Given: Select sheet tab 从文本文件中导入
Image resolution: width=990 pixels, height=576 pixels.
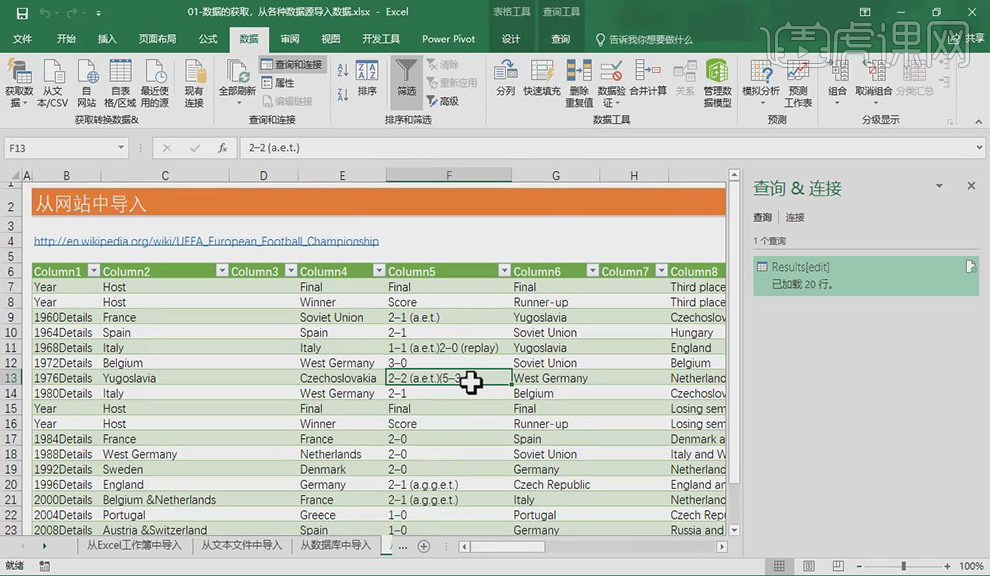Looking at the screenshot, I should [241, 545].
